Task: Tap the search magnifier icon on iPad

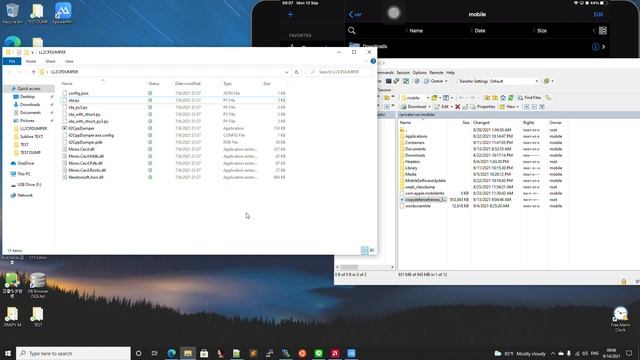Action: coord(351,31)
